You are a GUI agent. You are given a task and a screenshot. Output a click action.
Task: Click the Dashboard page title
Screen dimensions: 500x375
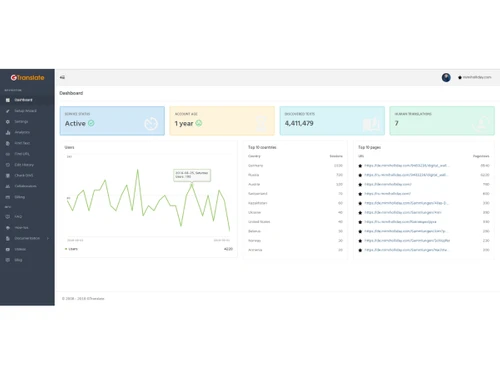pos(71,93)
